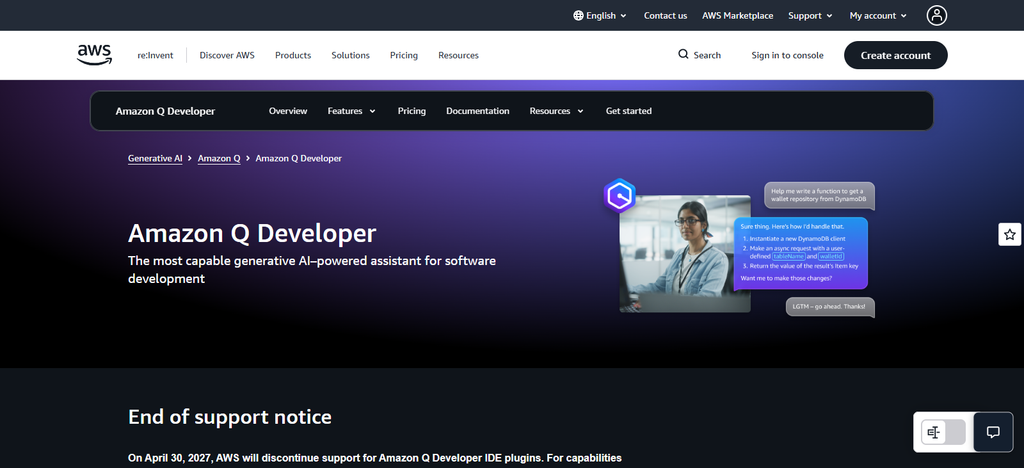Open the user profile avatar icon
This screenshot has width=1024, height=468.
(936, 16)
